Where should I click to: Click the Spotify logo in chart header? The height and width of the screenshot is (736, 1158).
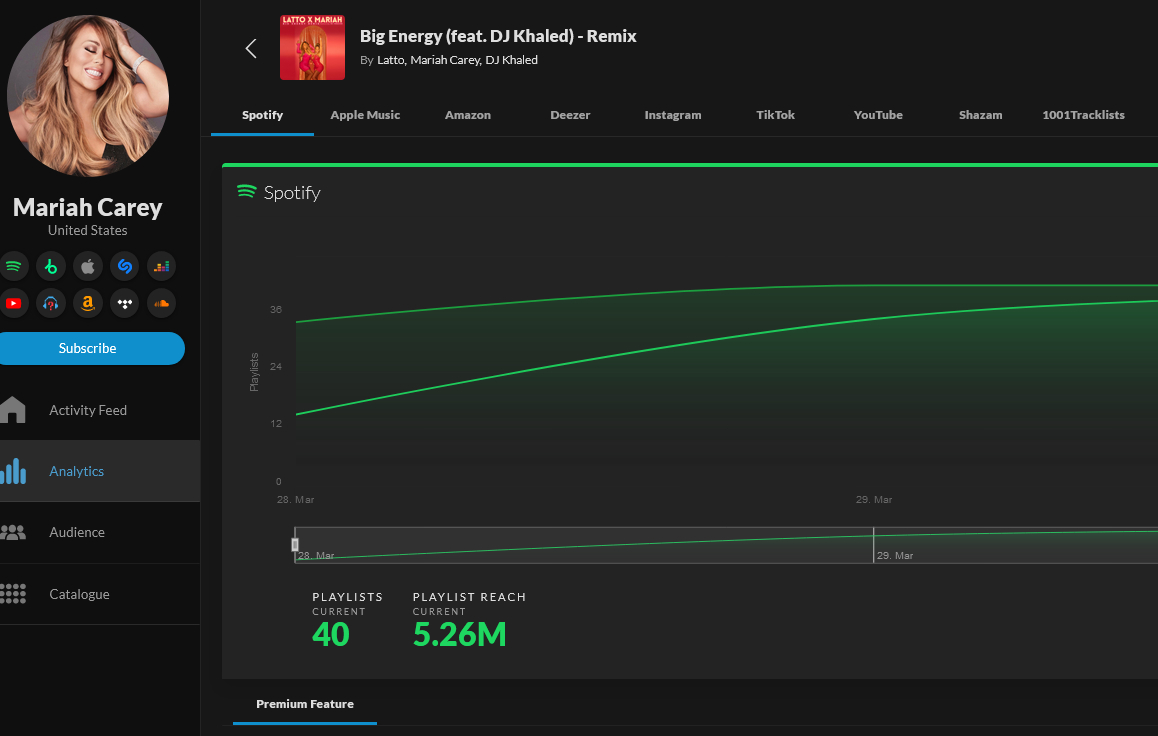click(247, 192)
